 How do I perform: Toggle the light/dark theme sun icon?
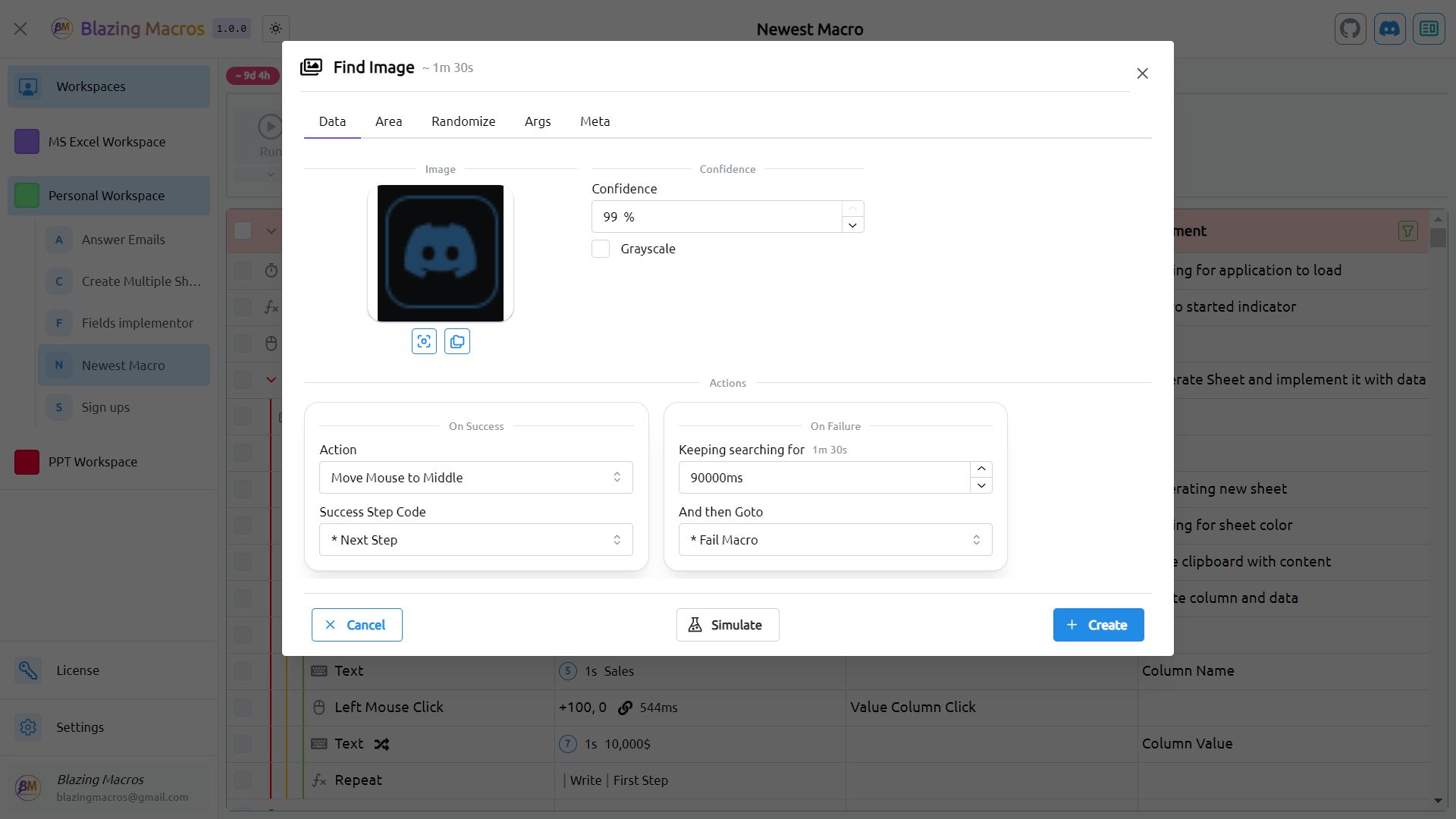pyautogui.click(x=276, y=29)
